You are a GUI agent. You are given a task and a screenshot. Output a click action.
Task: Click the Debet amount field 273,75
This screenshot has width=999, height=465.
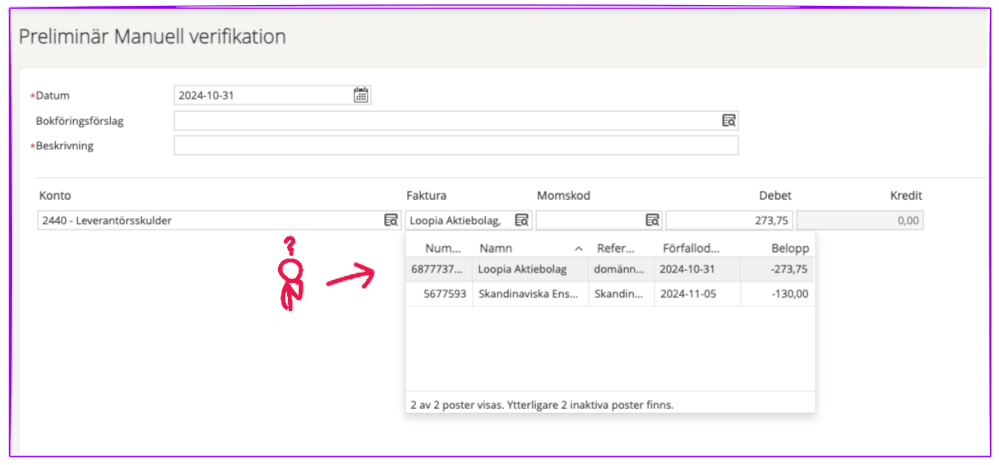(x=729, y=220)
